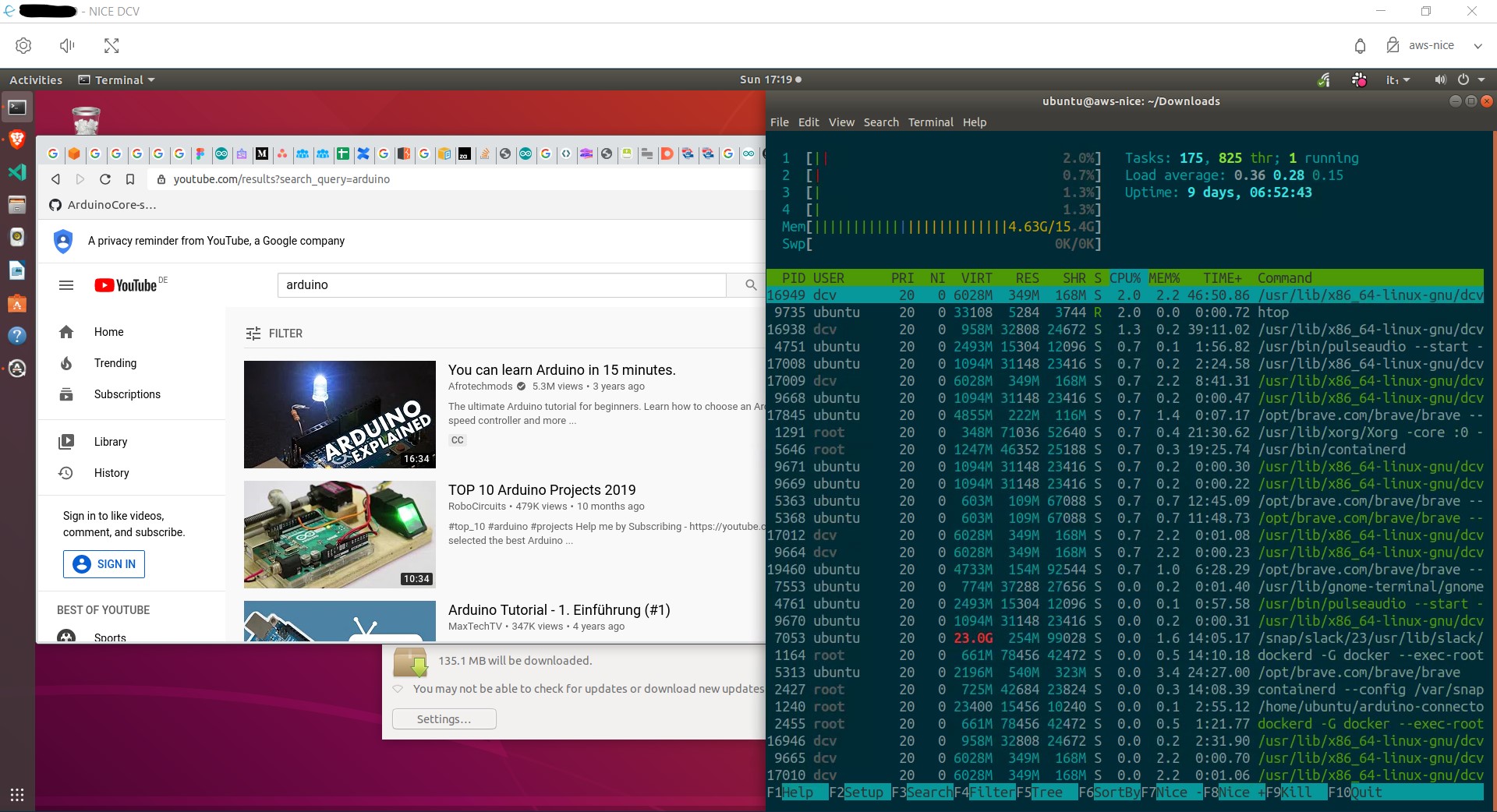This screenshot has width=1497, height=812.
Task: Open Rhythmbox speaker icon in dock
Action: coord(17,237)
